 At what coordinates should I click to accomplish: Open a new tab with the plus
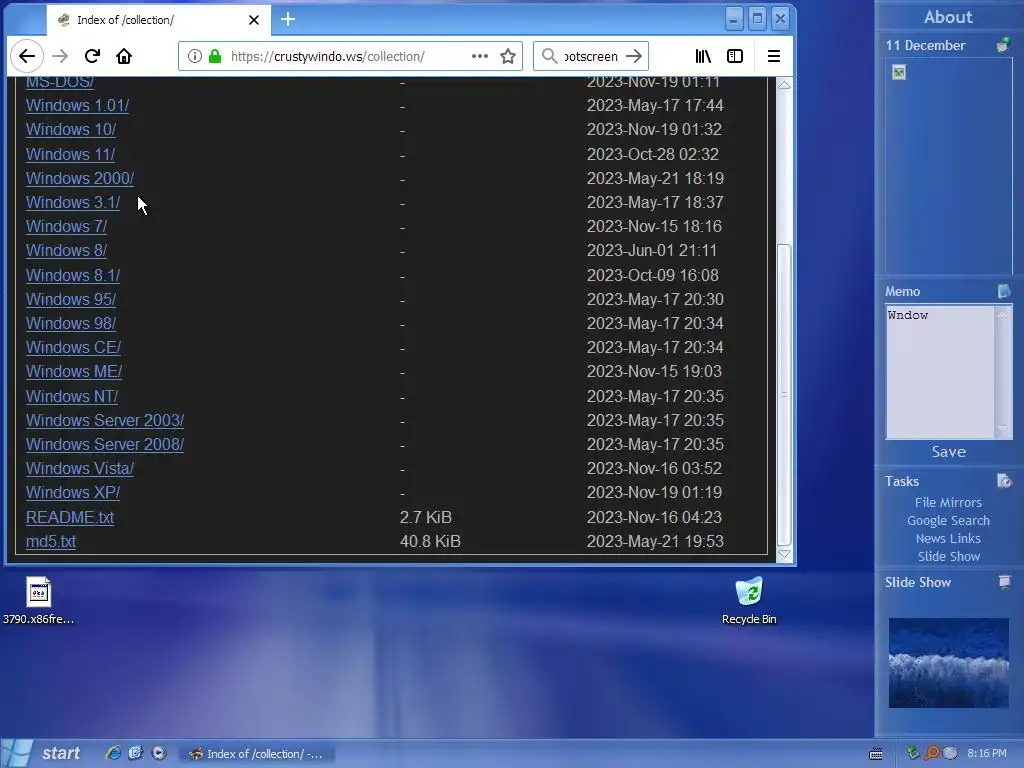(288, 20)
